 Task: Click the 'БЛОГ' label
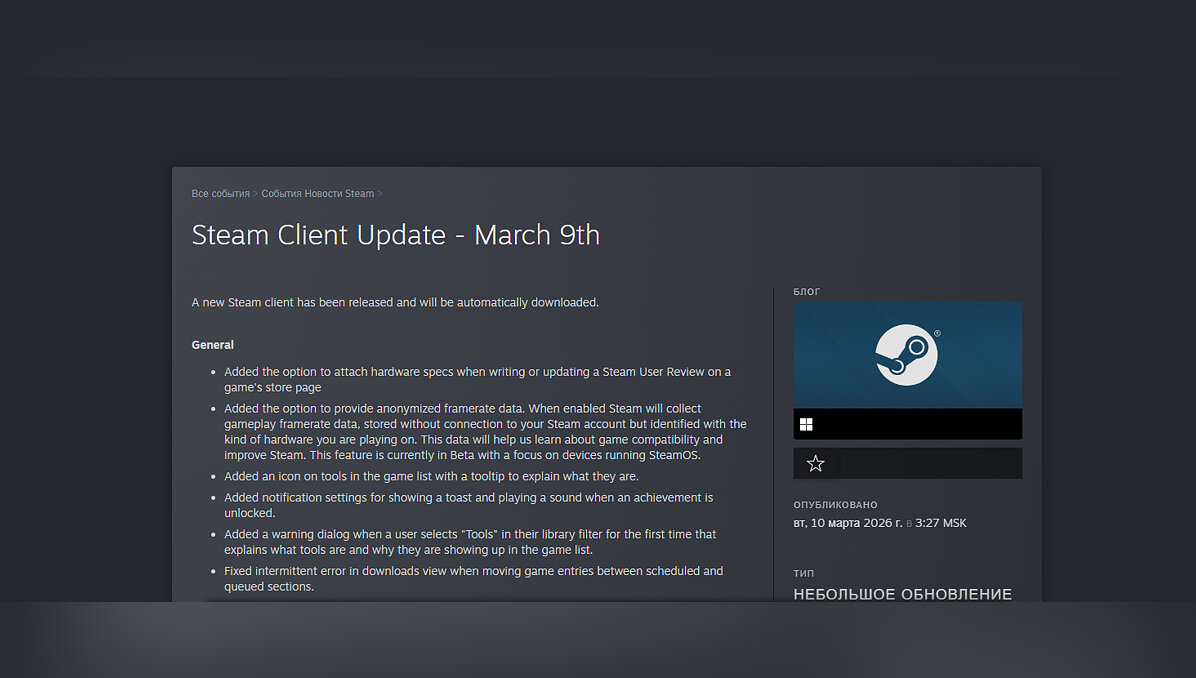point(806,291)
